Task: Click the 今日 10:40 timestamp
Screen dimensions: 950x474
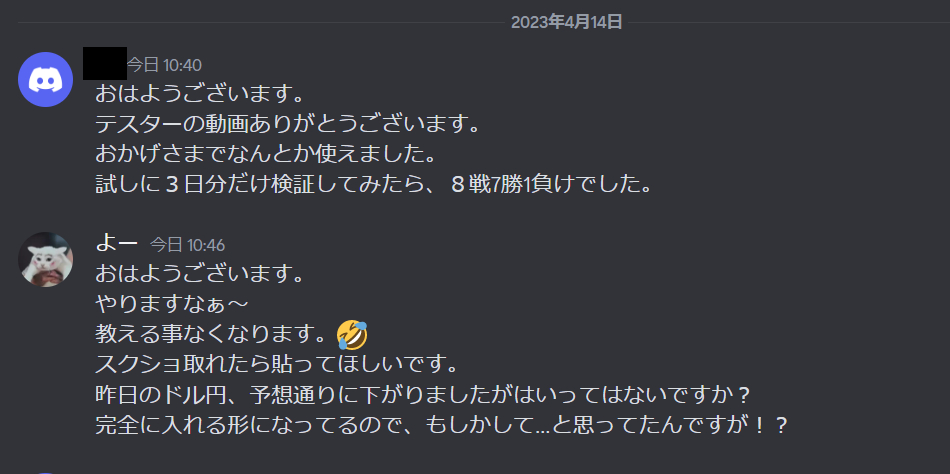Action: coord(164,65)
